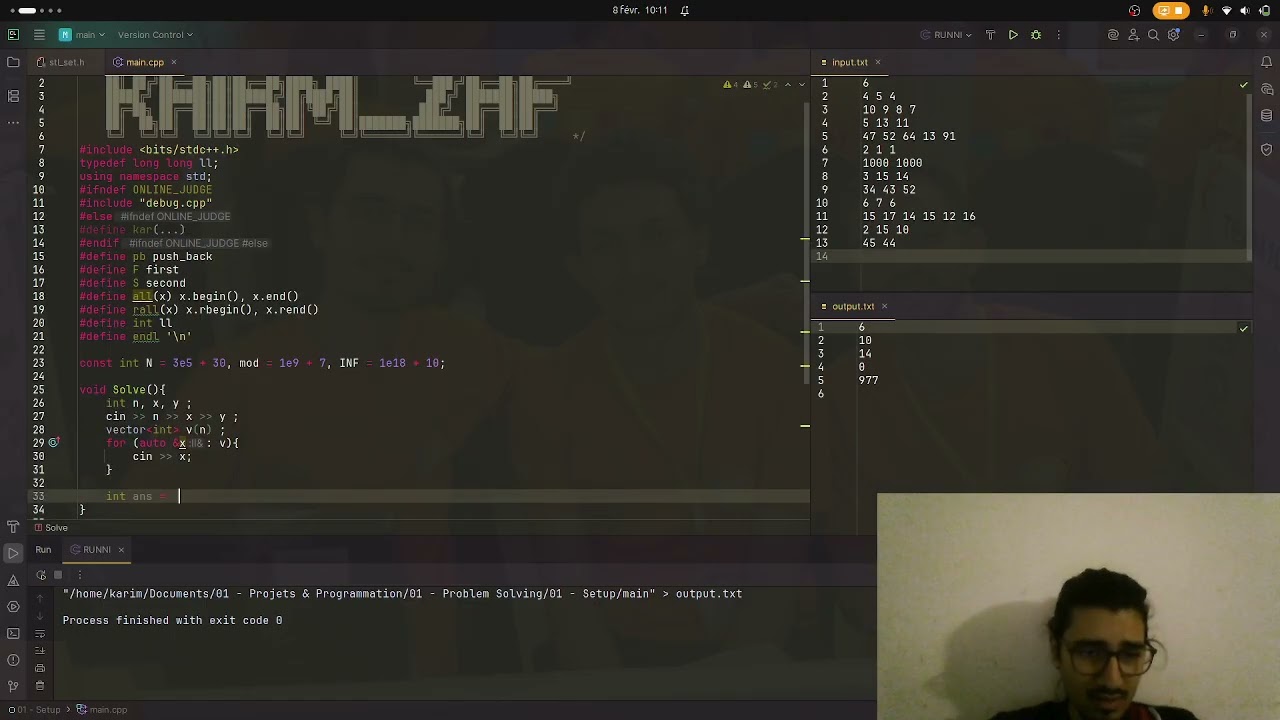Start debugging with the bug icon
The height and width of the screenshot is (720, 1280).
pyautogui.click(x=1036, y=35)
